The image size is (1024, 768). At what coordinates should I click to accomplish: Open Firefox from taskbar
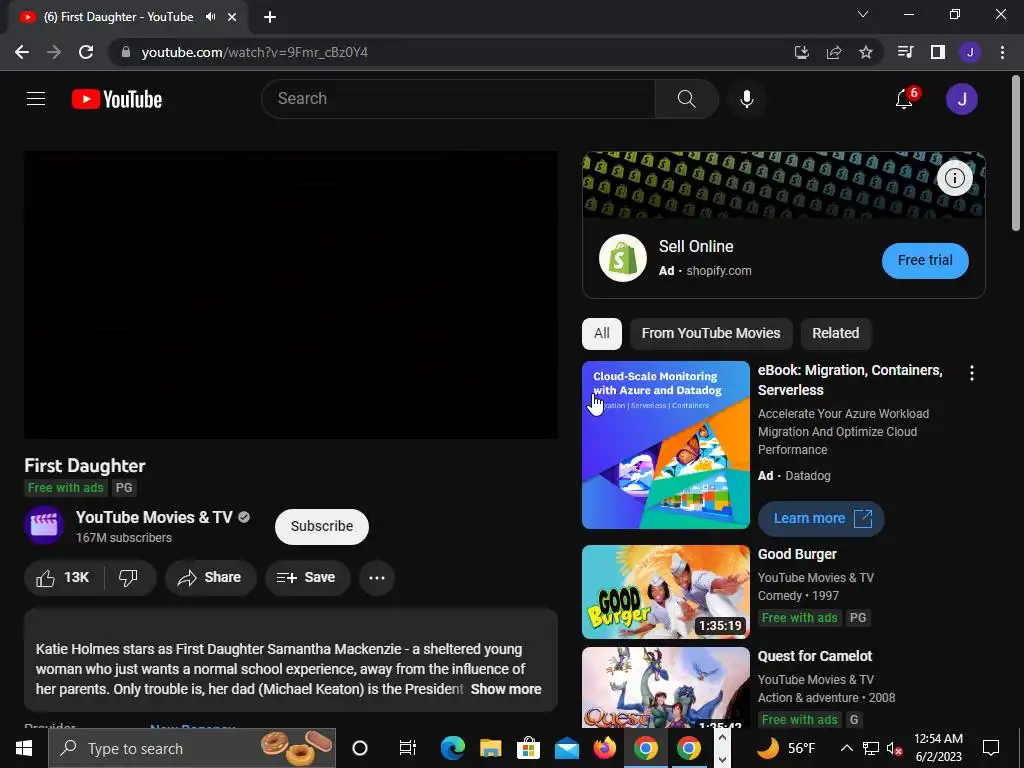(605, 748)
